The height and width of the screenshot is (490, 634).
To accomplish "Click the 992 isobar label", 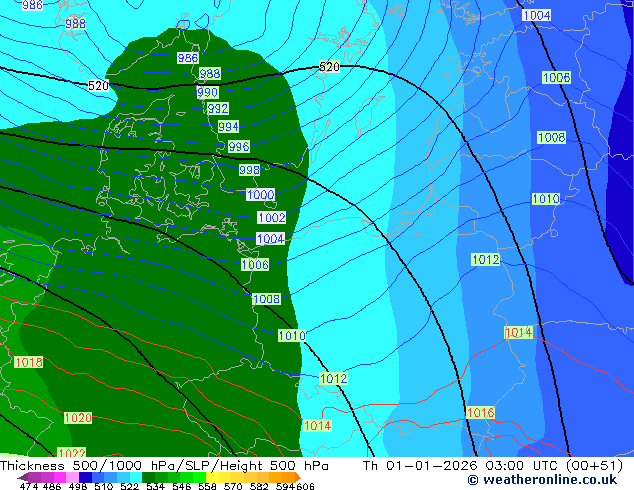I will coord(218,108).
